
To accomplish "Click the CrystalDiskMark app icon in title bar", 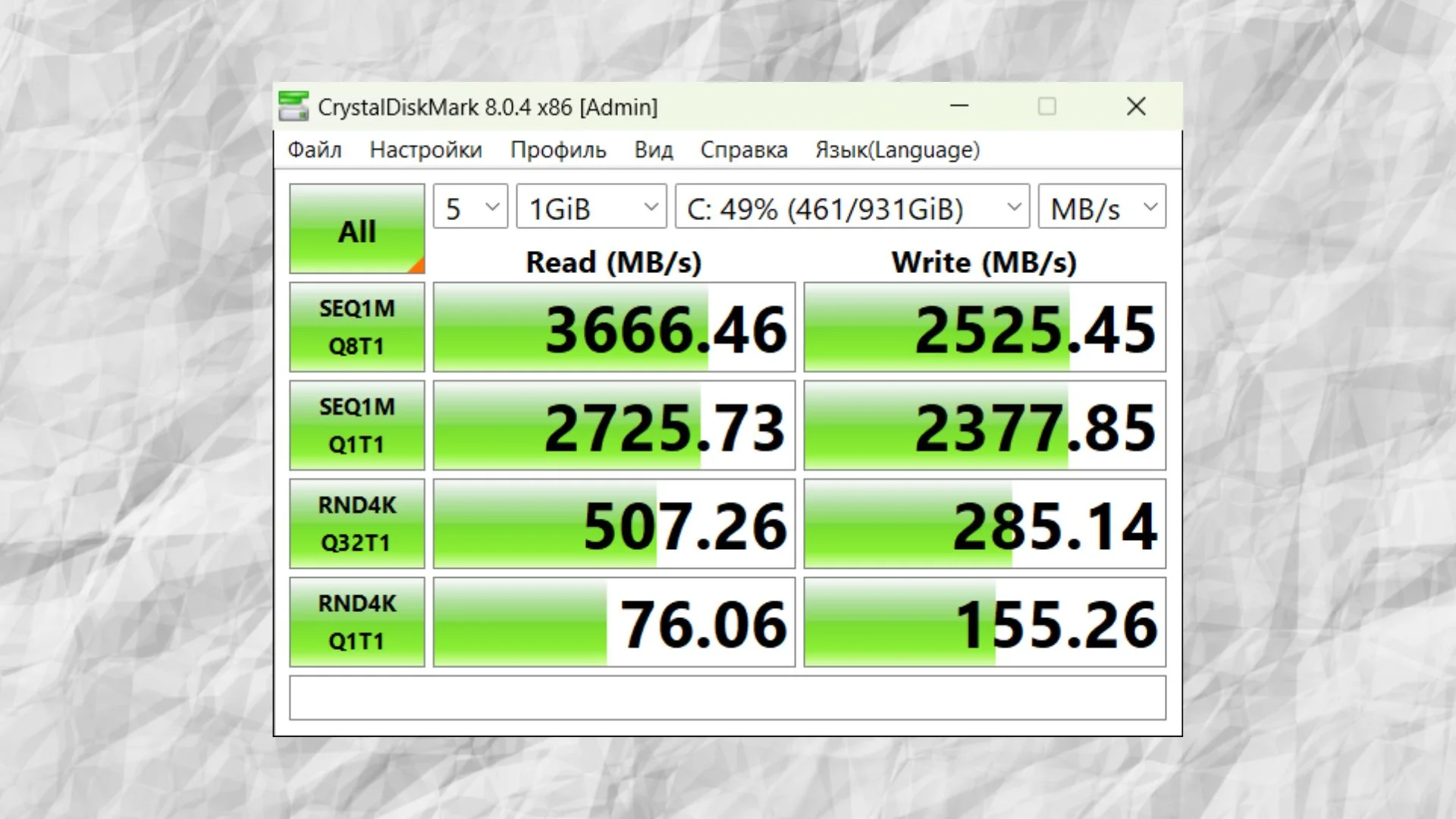I will [x=293, y=106].
